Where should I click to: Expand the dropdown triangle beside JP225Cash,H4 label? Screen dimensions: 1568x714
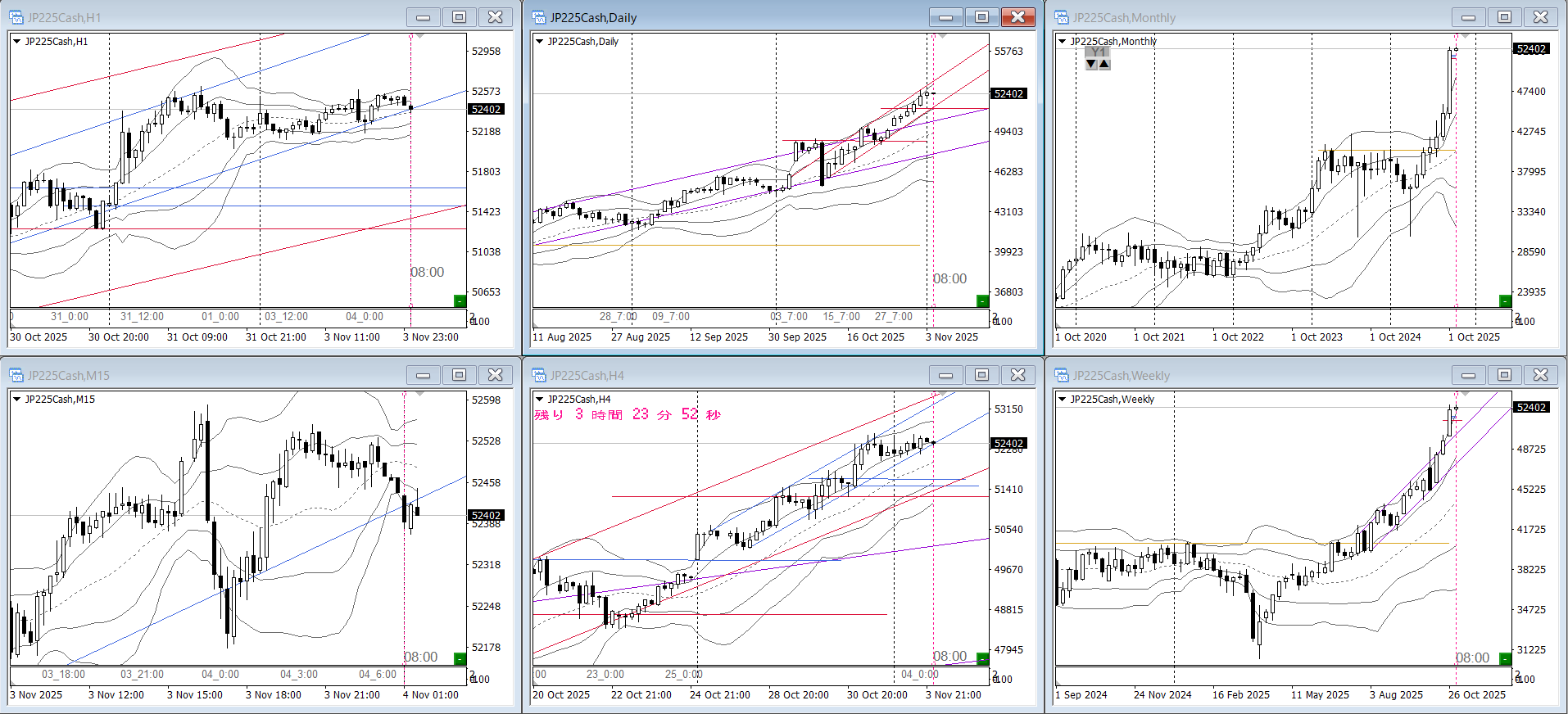(539, 399)
